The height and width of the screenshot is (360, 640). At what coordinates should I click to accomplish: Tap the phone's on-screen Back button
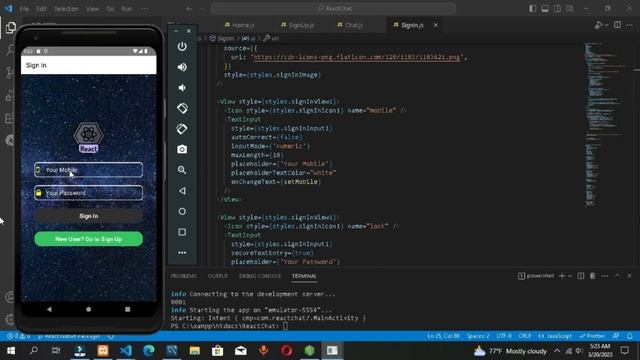(49, 309)
